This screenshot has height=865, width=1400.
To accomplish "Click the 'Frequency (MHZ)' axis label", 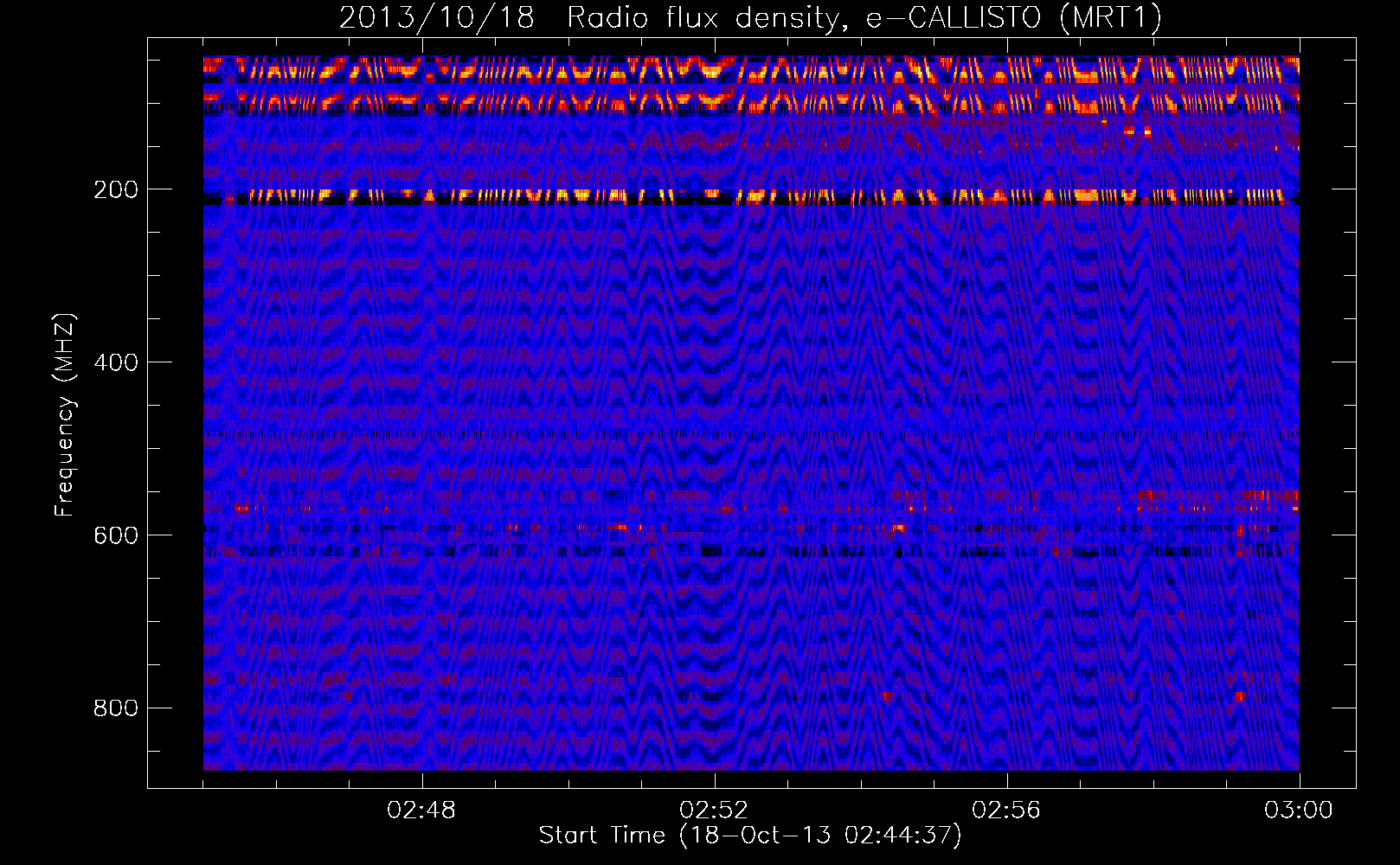I will tap(65, 415).
